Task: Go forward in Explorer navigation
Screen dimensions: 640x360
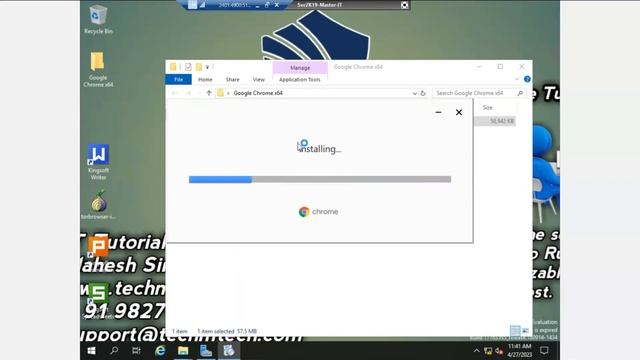Action: [188, 93]
